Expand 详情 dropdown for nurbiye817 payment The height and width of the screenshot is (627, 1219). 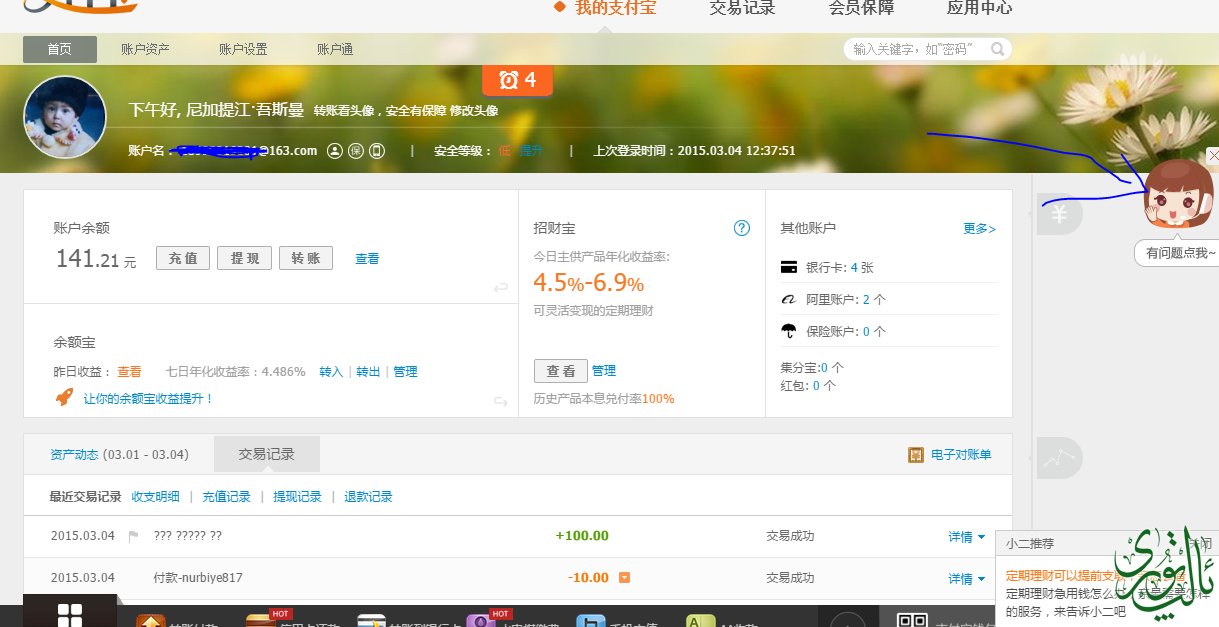coord(966,579)
